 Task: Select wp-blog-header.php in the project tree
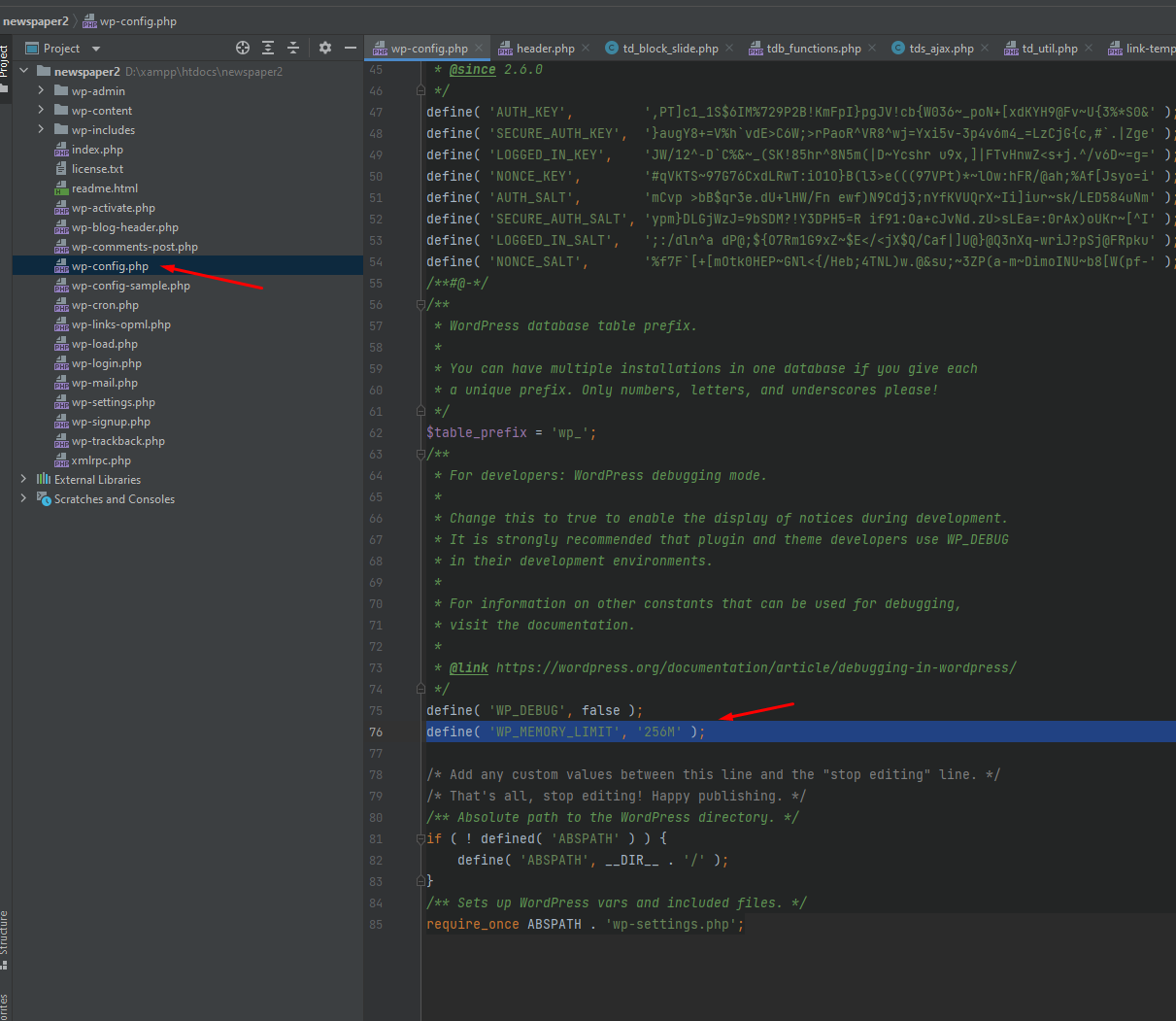pyautogui.click(x=125, y=227)
